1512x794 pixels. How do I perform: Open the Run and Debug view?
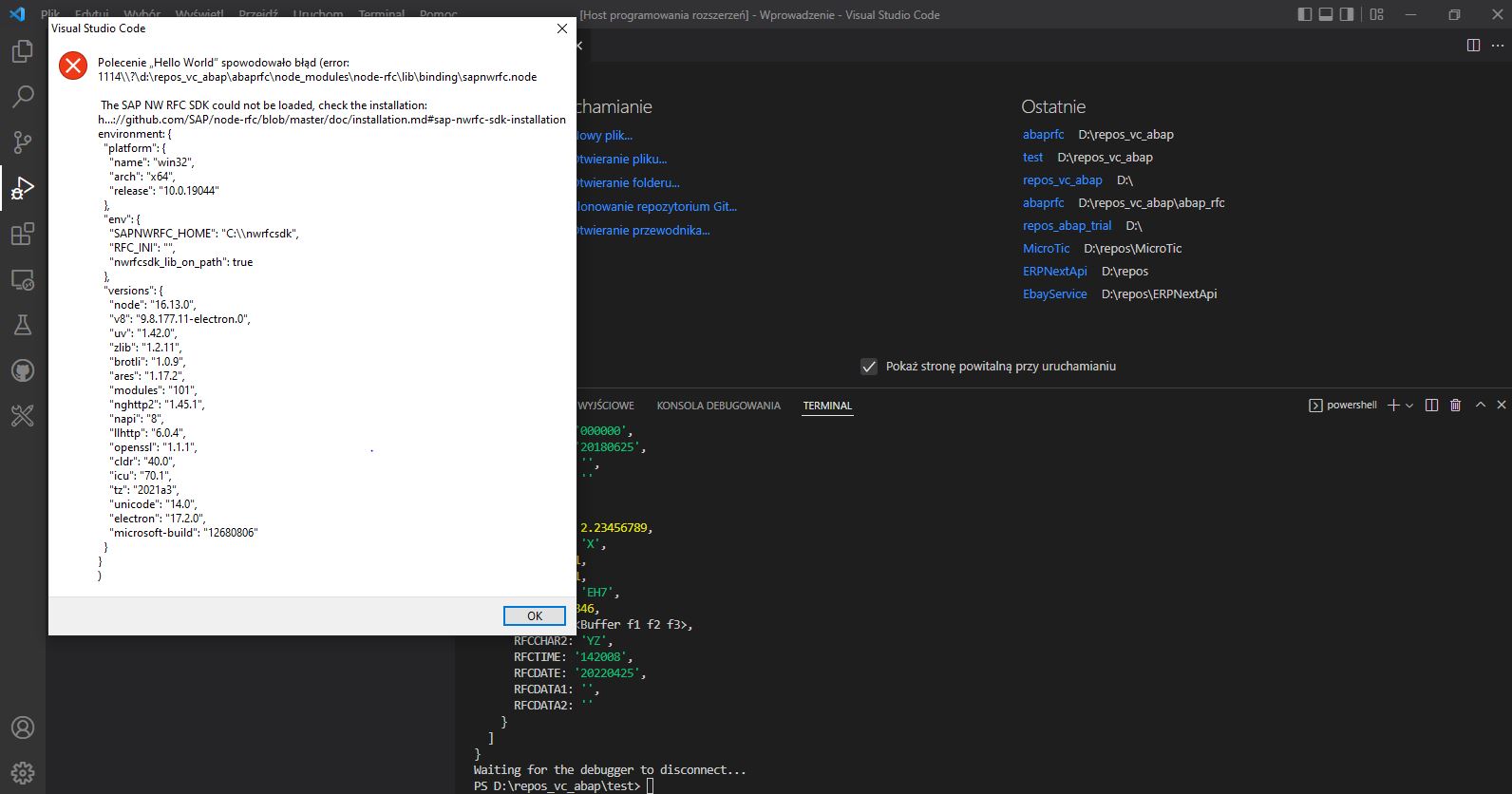pos(23,187)
